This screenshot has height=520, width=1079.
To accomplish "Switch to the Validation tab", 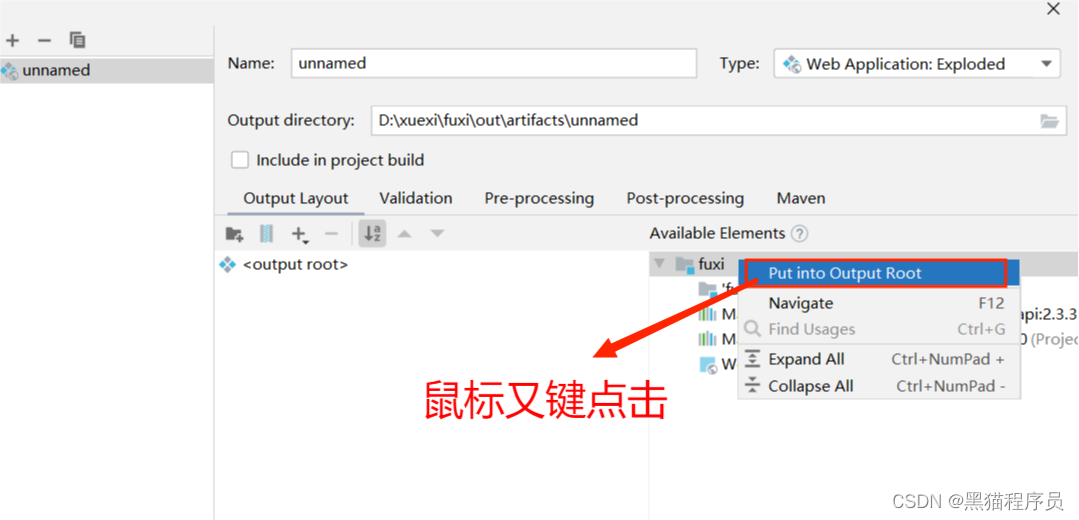I will 416,199.
